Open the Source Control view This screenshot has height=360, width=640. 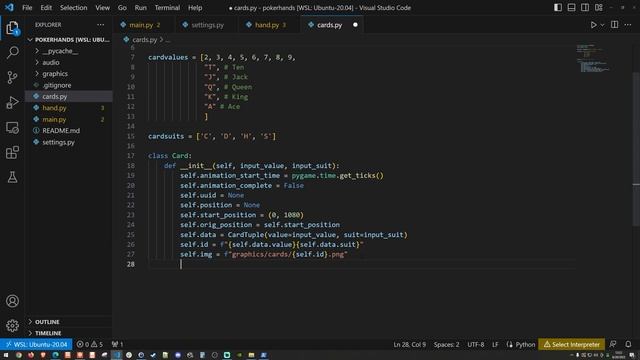pos(12,77)
